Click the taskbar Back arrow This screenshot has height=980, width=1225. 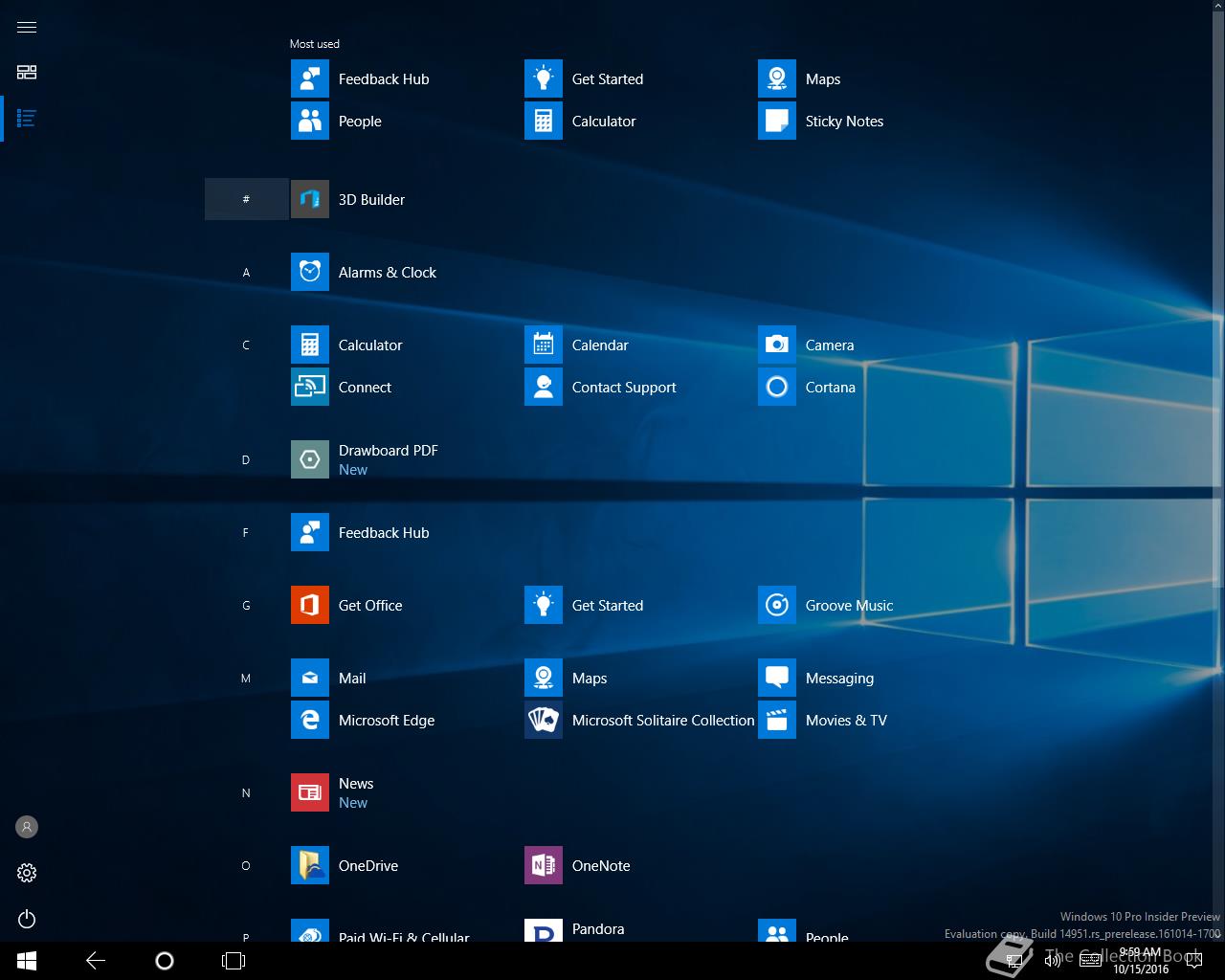(x=96, y=961)
